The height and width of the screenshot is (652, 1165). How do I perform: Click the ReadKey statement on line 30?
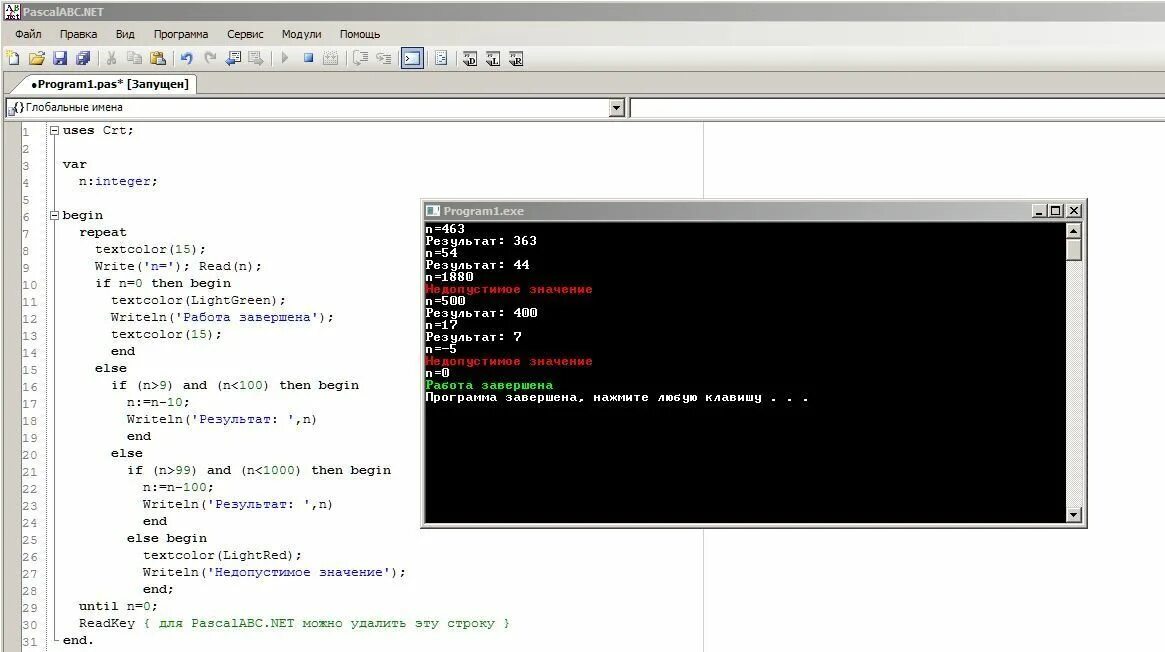(x=107, y=623)
